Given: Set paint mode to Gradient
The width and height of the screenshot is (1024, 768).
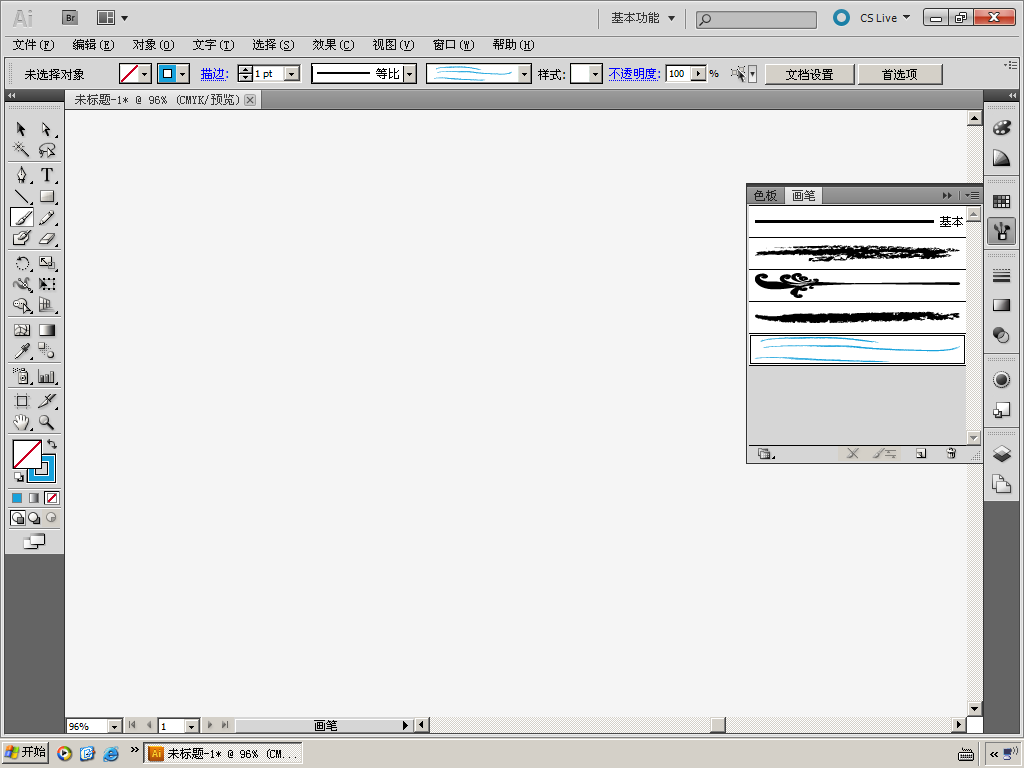Looking at the screenshot, I should pyautogui.click(x=34, y=498).
